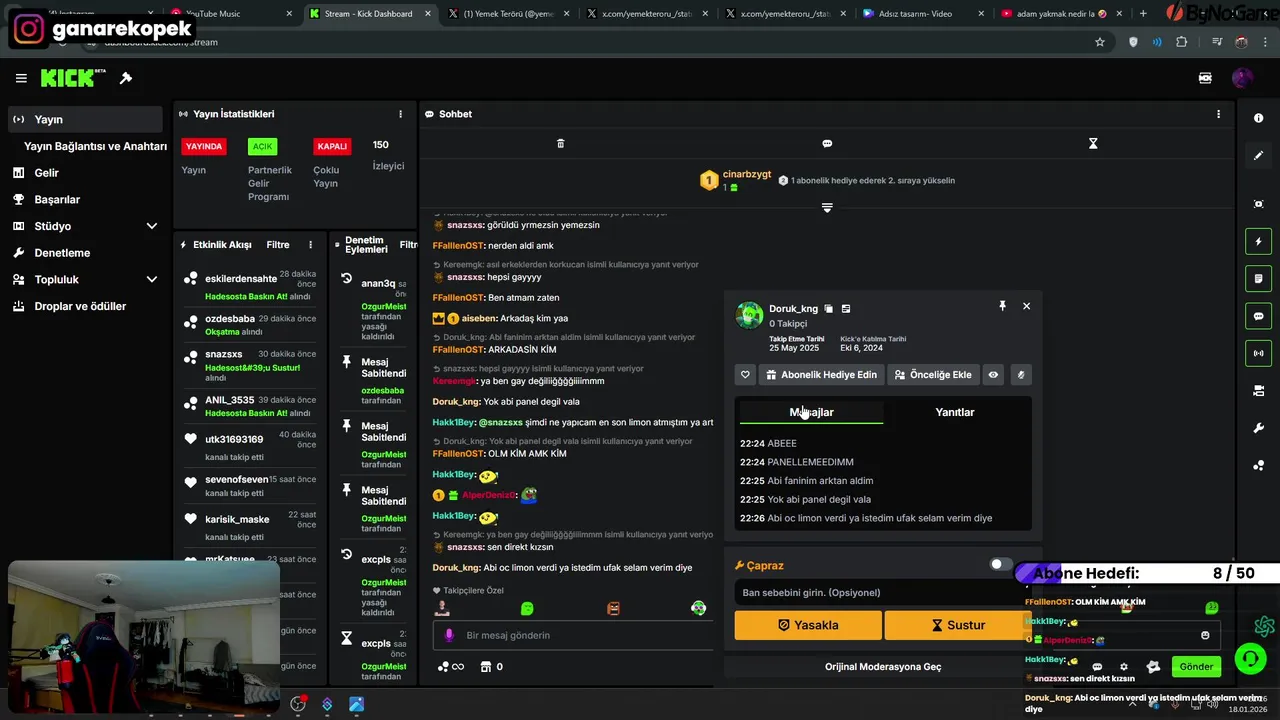Open Başarılar in sidebar
The image size is (1280, 720).
85,199
